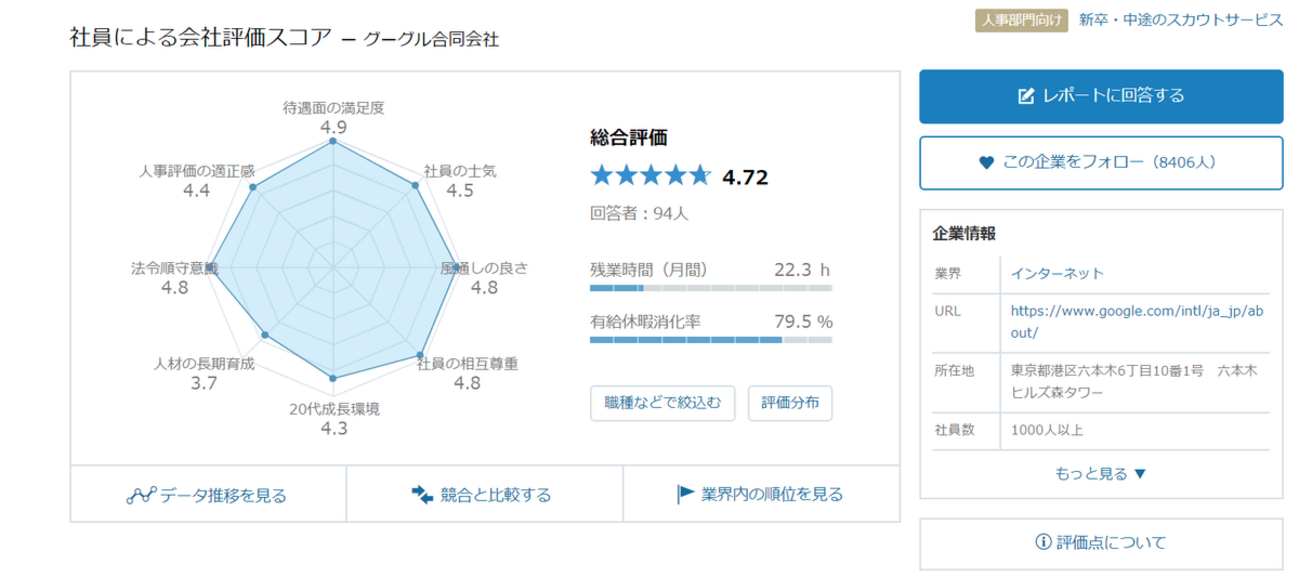Click the 有給休暇消化率 progress bar
Screen dimensions: 1299x577
pos(710,340)
